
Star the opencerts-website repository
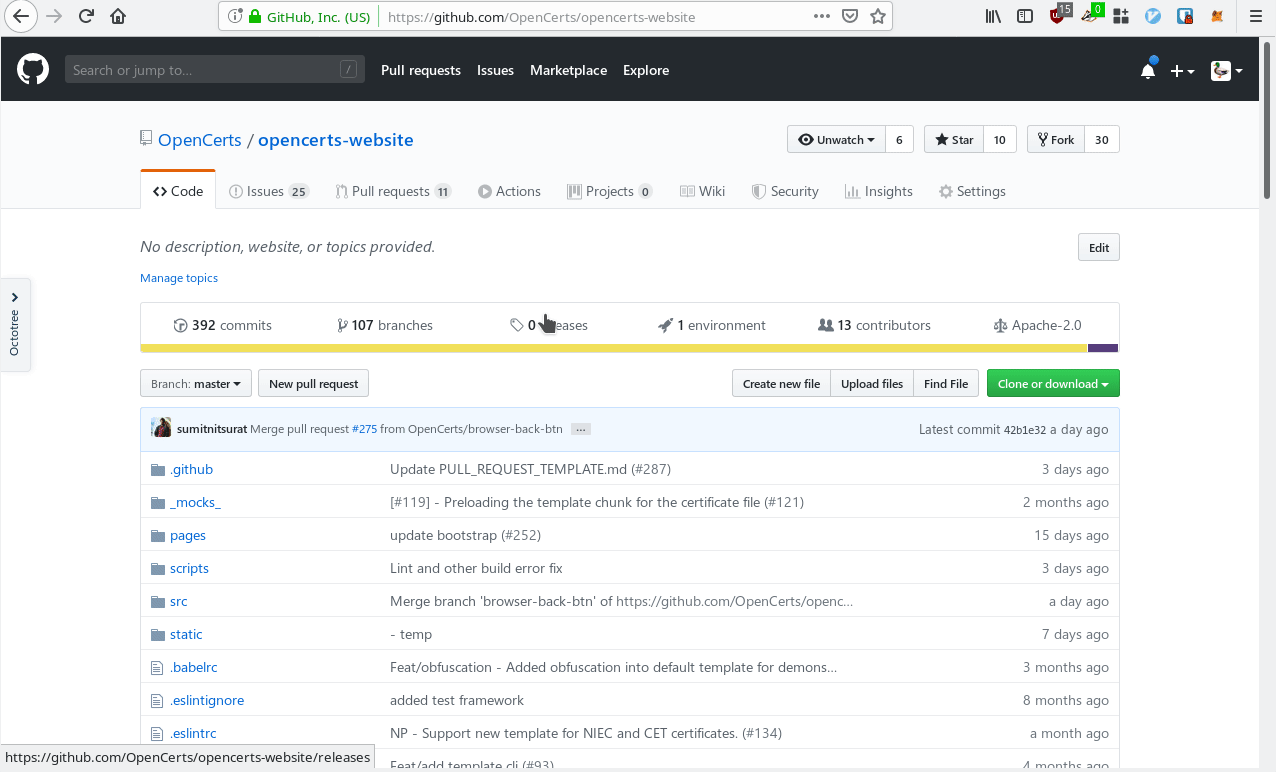click(953, 139)
